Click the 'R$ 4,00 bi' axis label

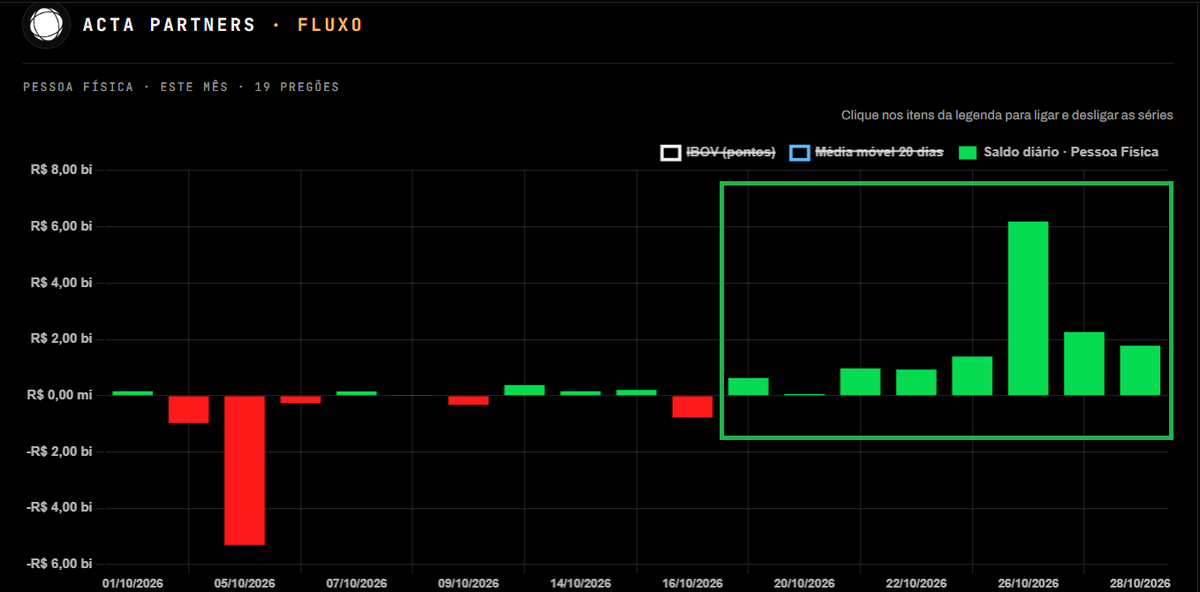(x=60, y=283)
